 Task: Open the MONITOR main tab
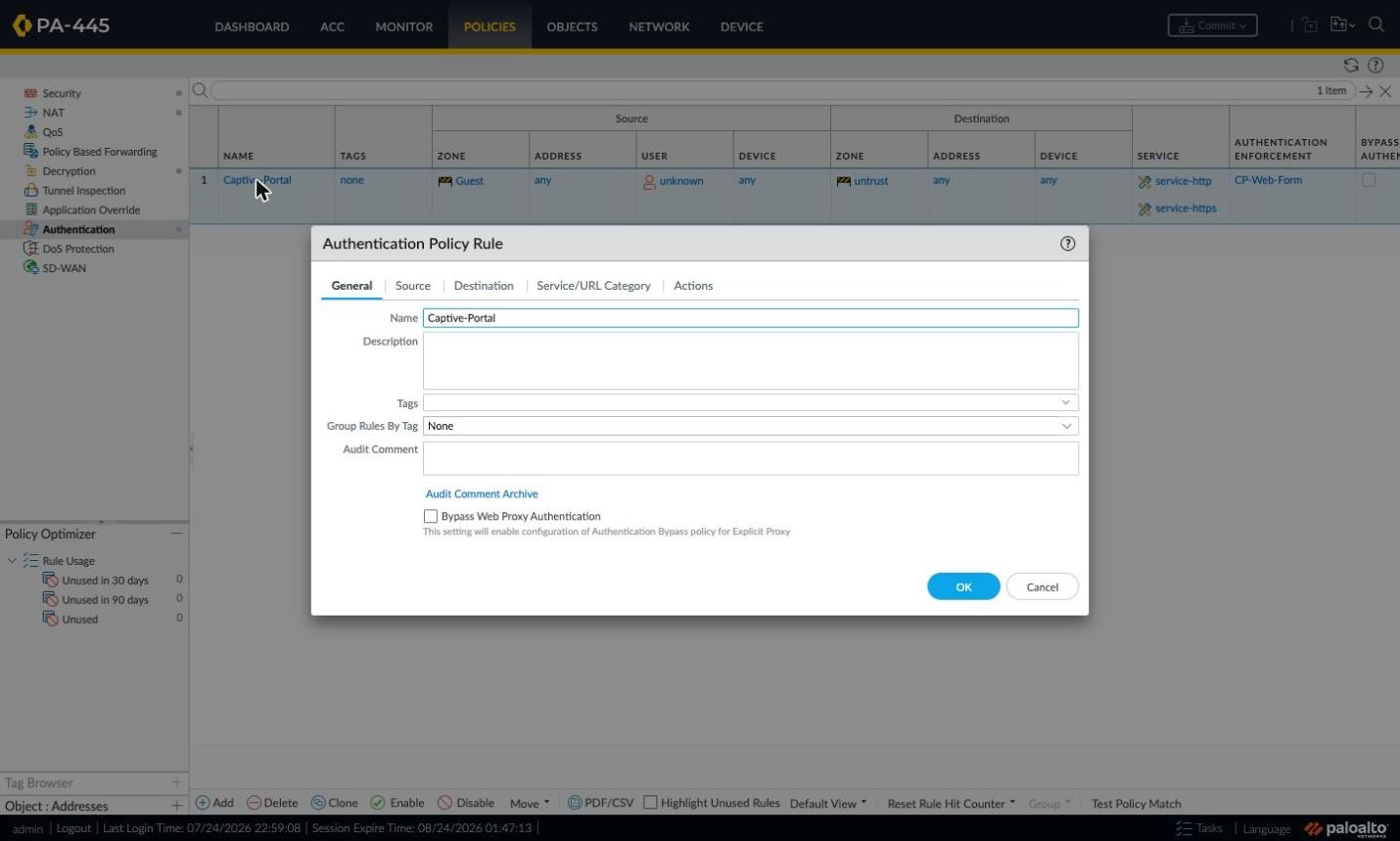point(403,26)
